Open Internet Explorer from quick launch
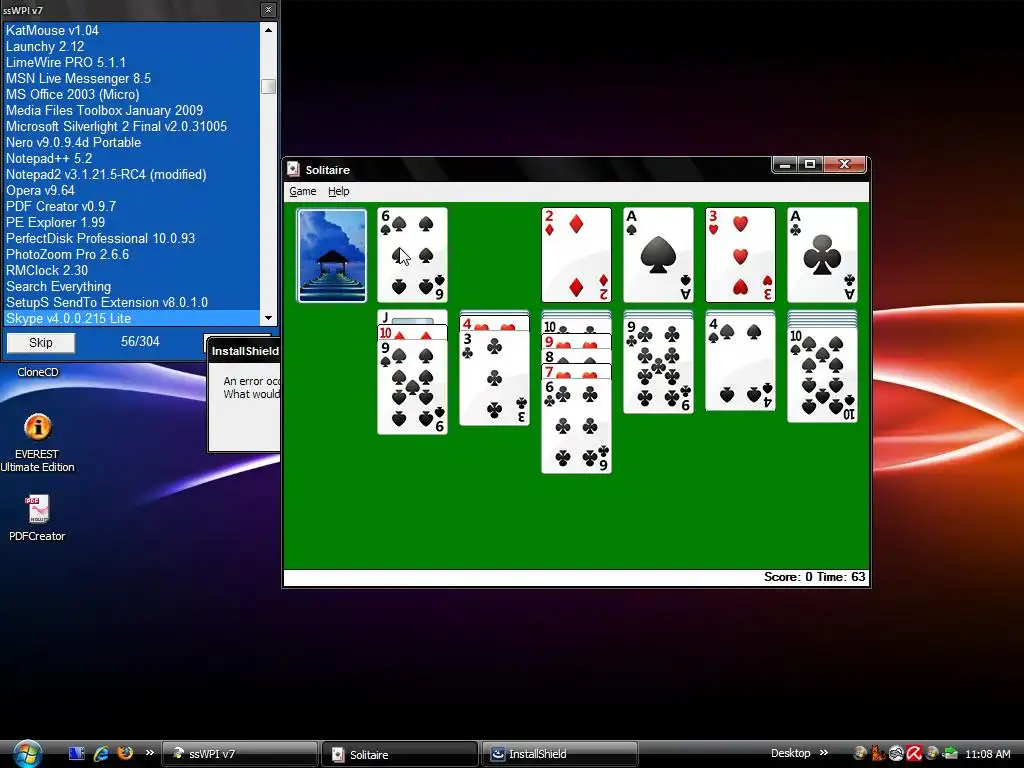 tap(101, 753)
